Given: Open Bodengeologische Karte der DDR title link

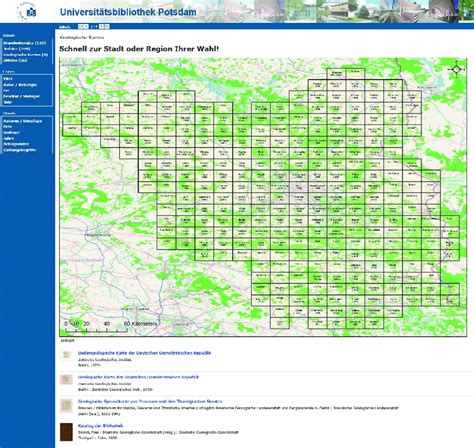Looking at the screenshot, I should 144,353.
